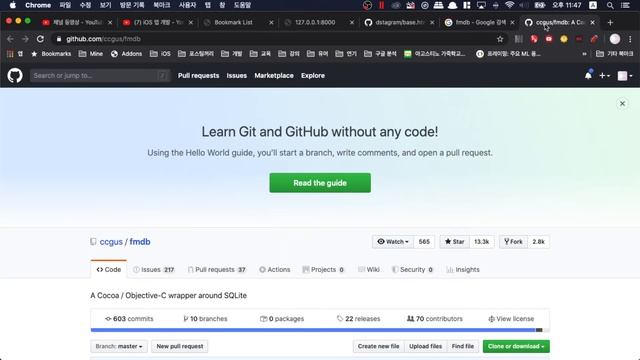Image resolution: width=640 pixels, height=360 pixels.
Task: Open the iOS bookmarks folder
Action: coord(160,53)
